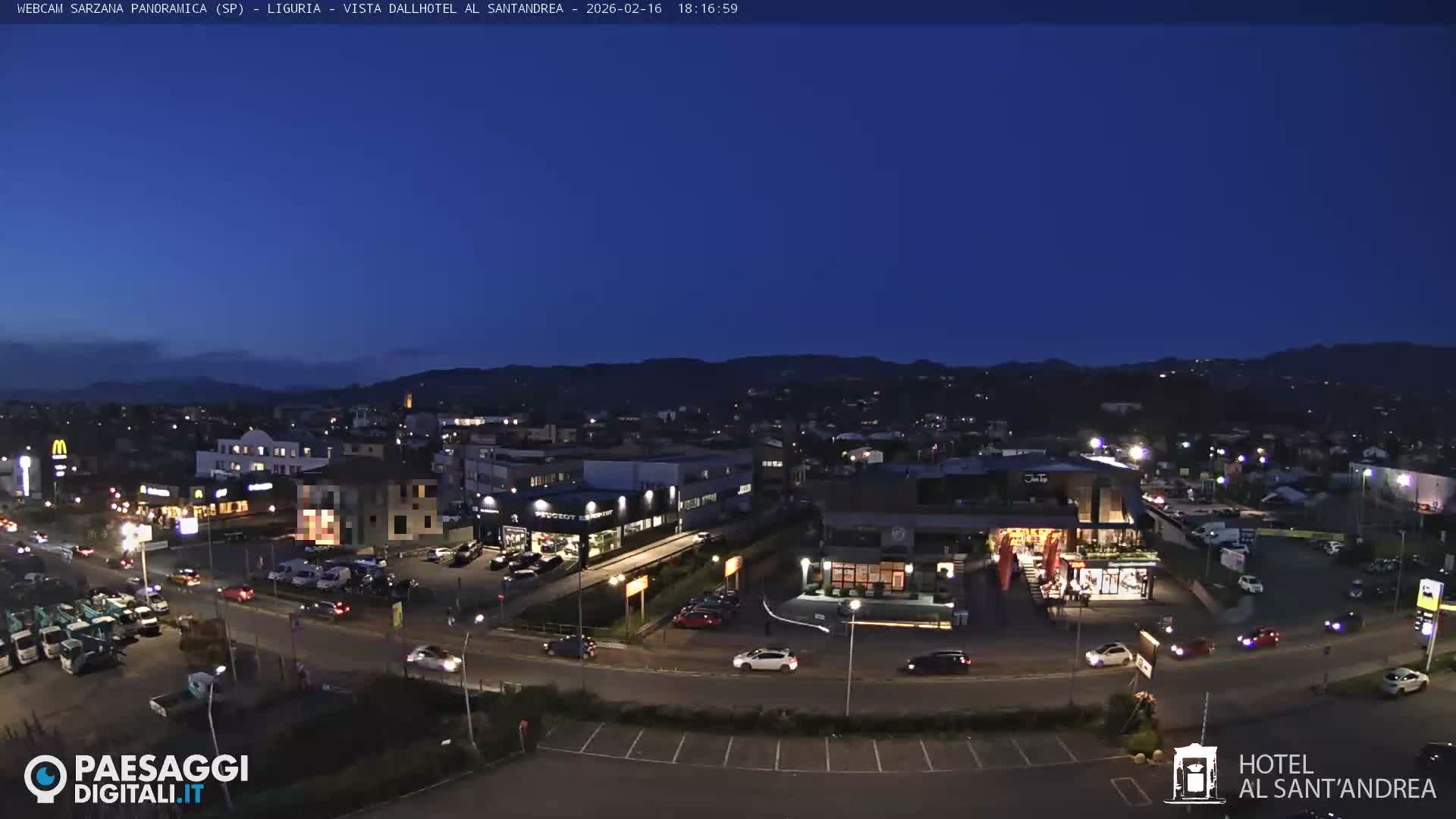
Task: Click the Peugeot dealership sign
Action: coord(573,515)
